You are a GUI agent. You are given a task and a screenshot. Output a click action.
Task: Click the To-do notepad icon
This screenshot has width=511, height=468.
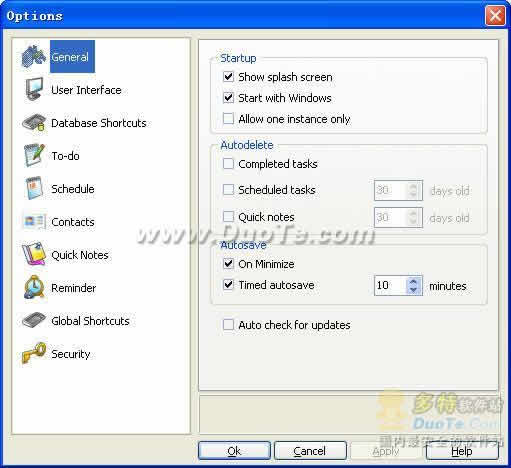pos(34,155)
